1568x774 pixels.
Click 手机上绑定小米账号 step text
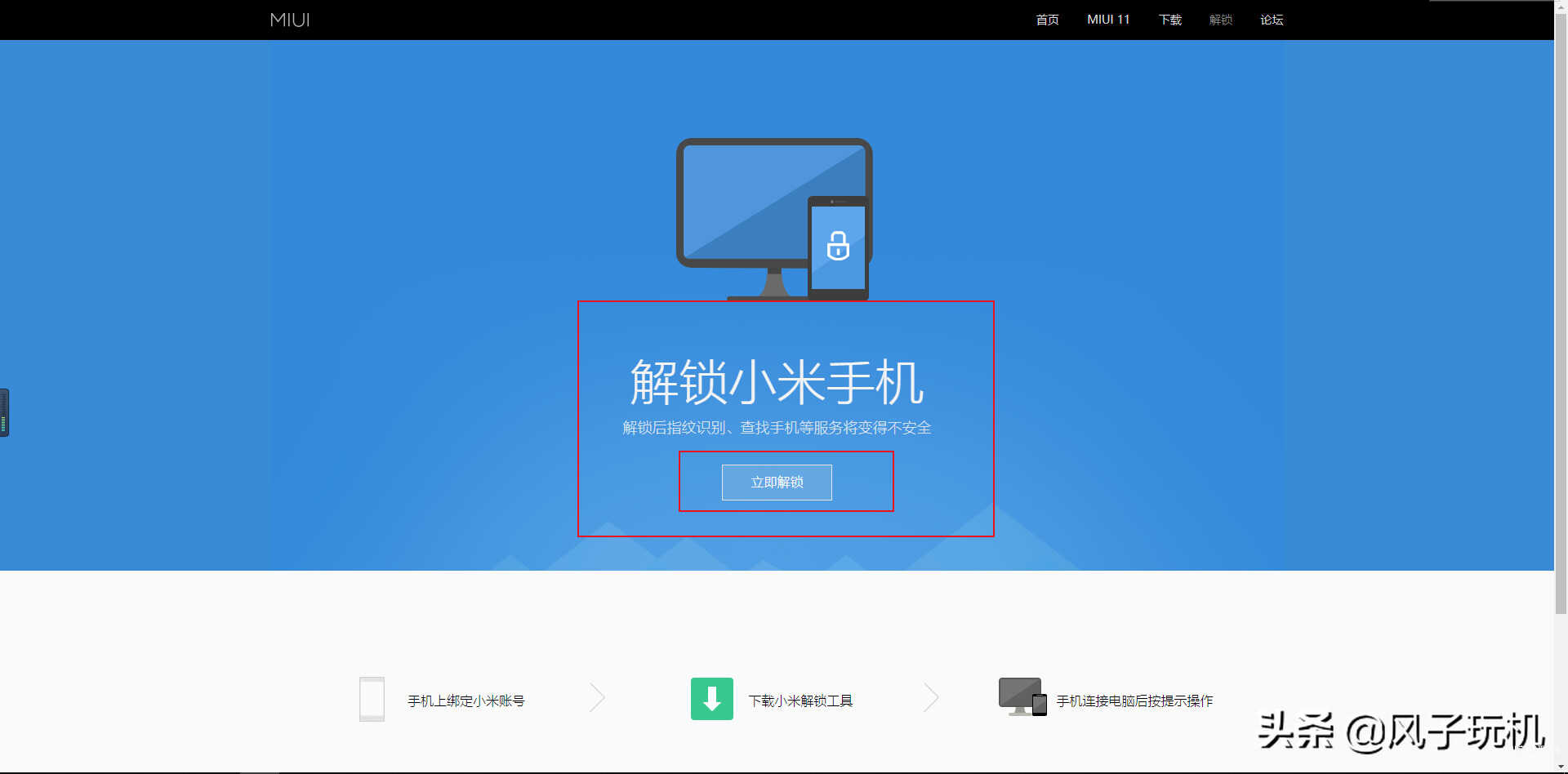click(x=466, y=701)
